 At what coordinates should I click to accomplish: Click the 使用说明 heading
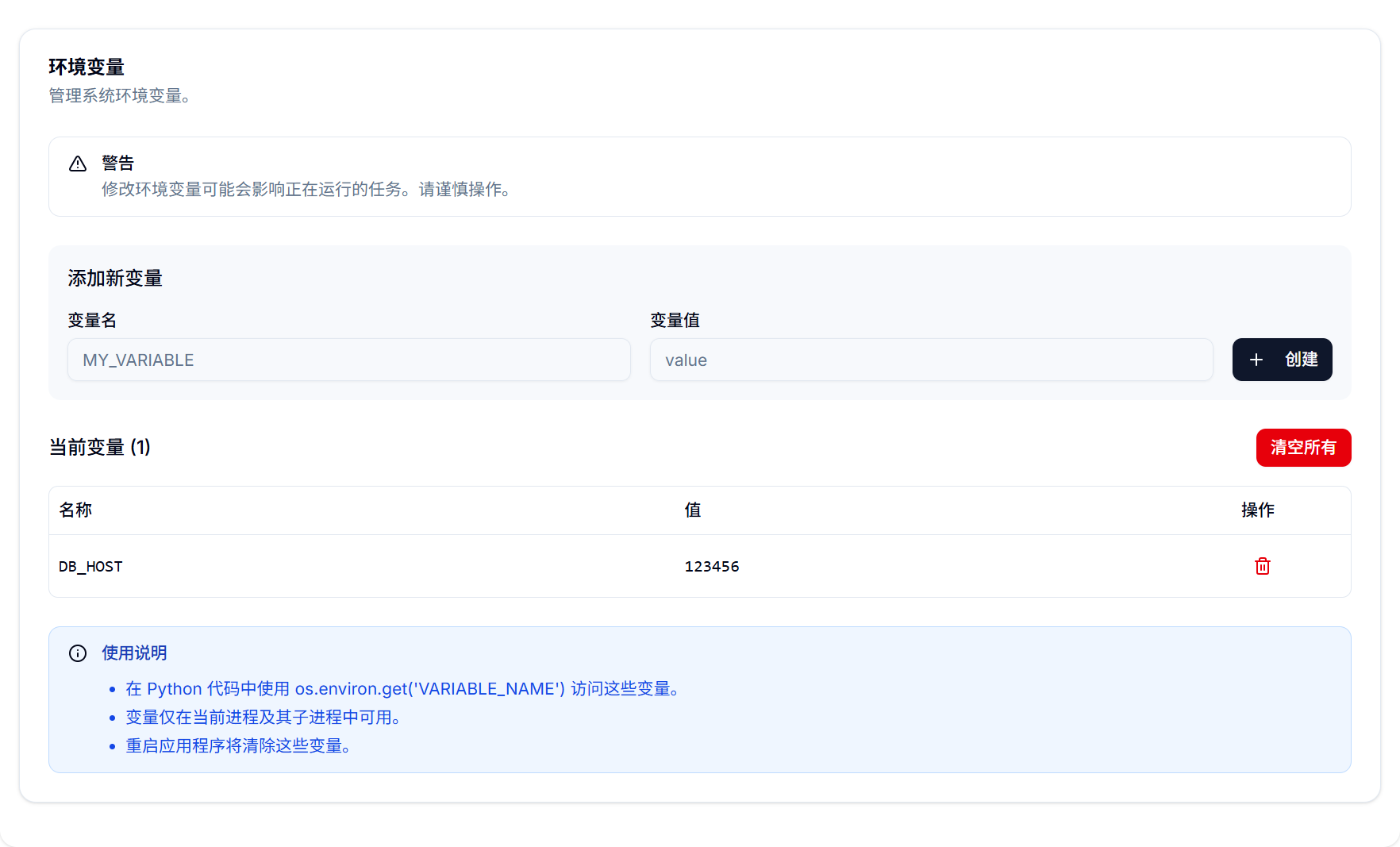click(134, 653)
